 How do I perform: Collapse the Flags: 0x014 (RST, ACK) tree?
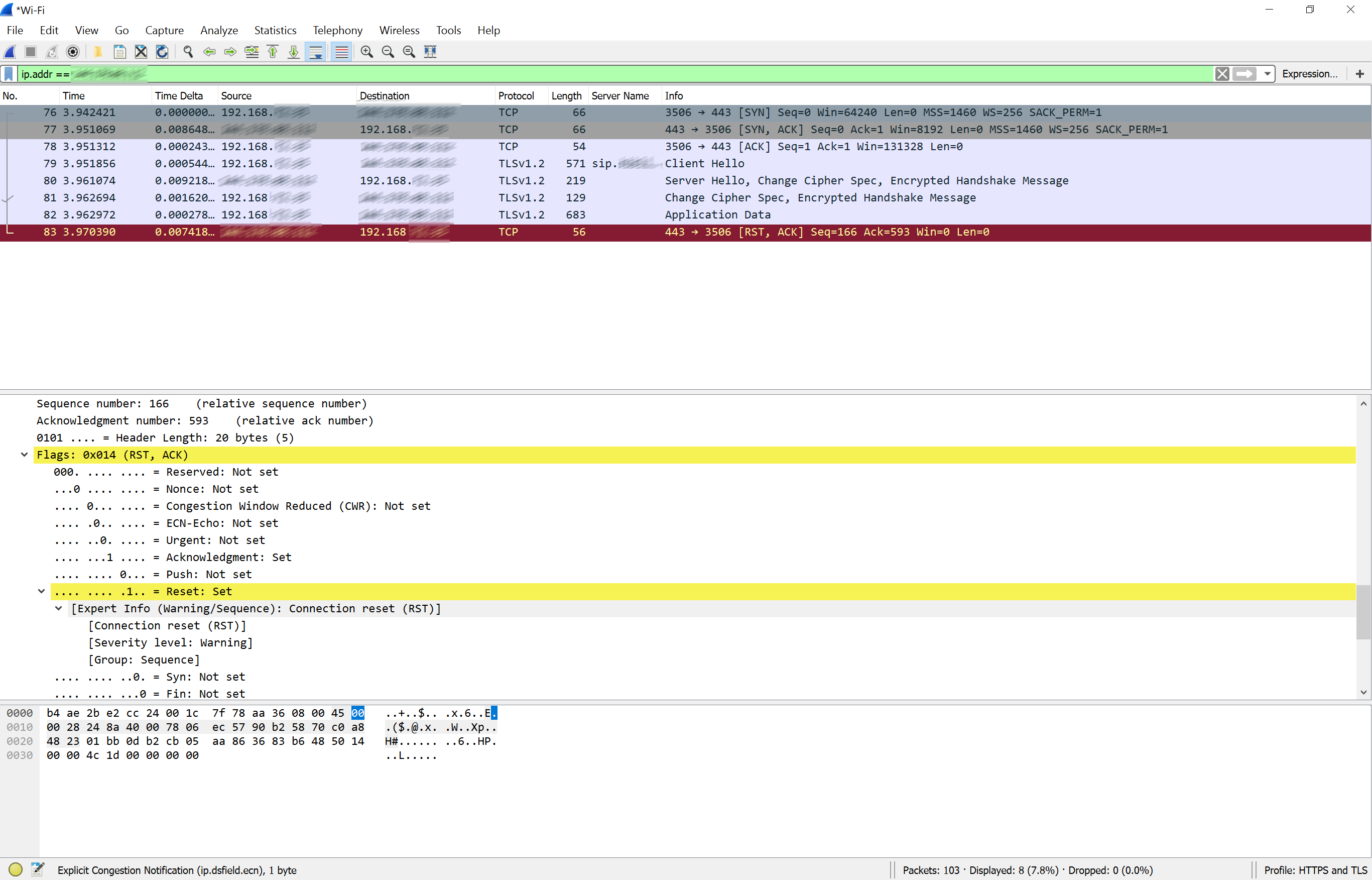point(24,454)
